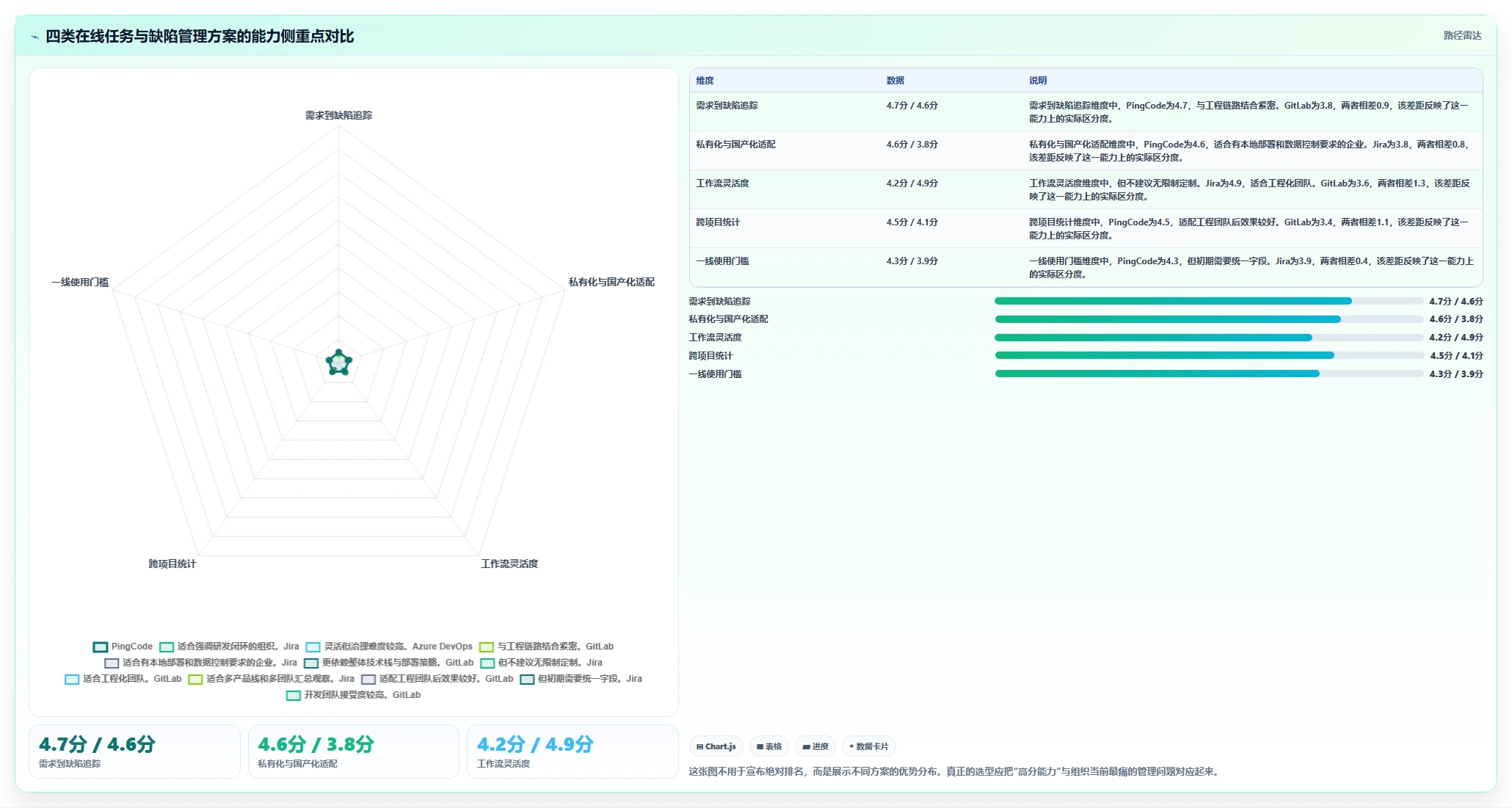Click the 工作流灵活度 table row name
This screenshot has width=1512, height=808.
coord(722,183)
